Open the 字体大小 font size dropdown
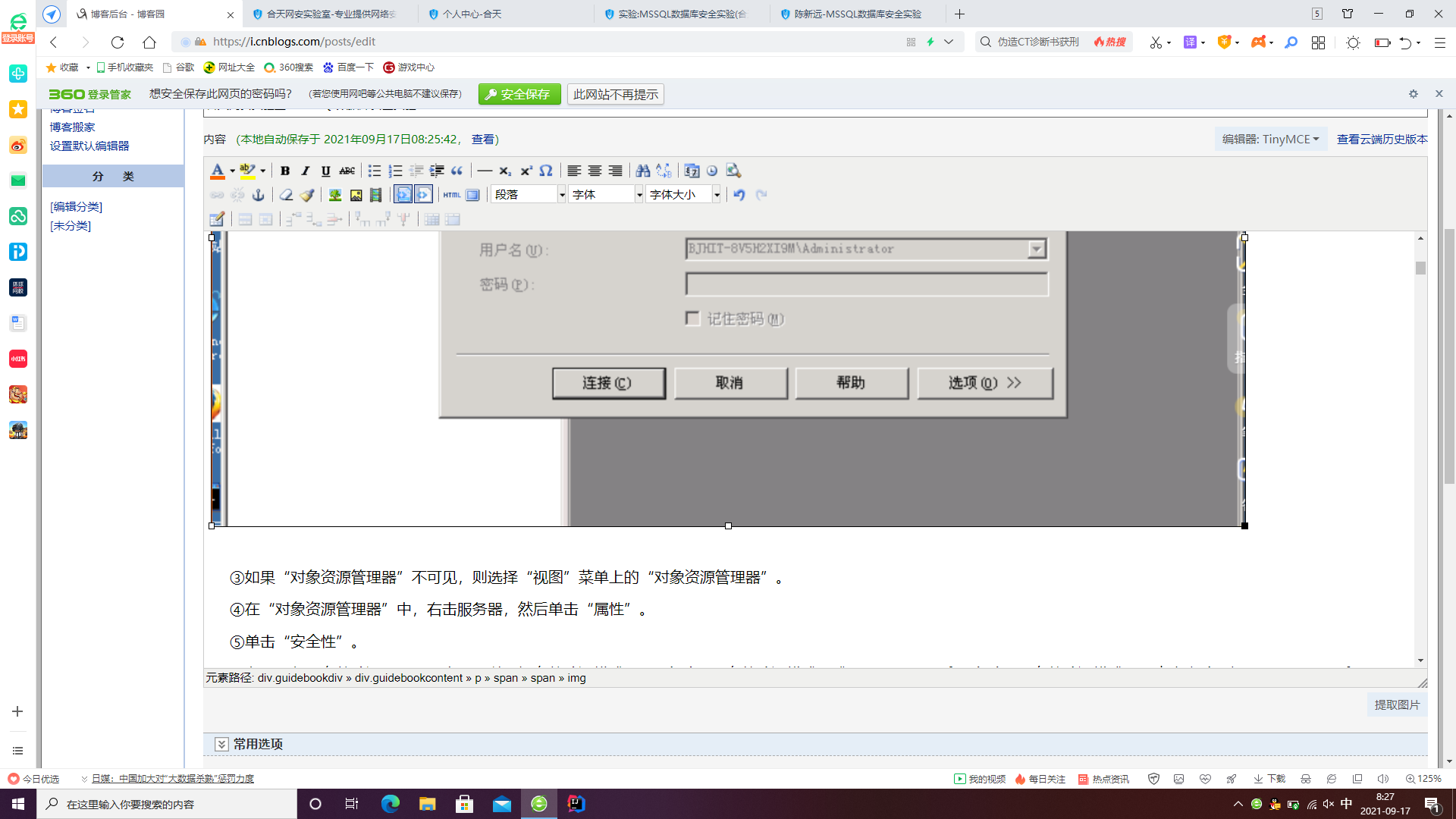The width and height of the screenshot is (1456, 819). 683,195
